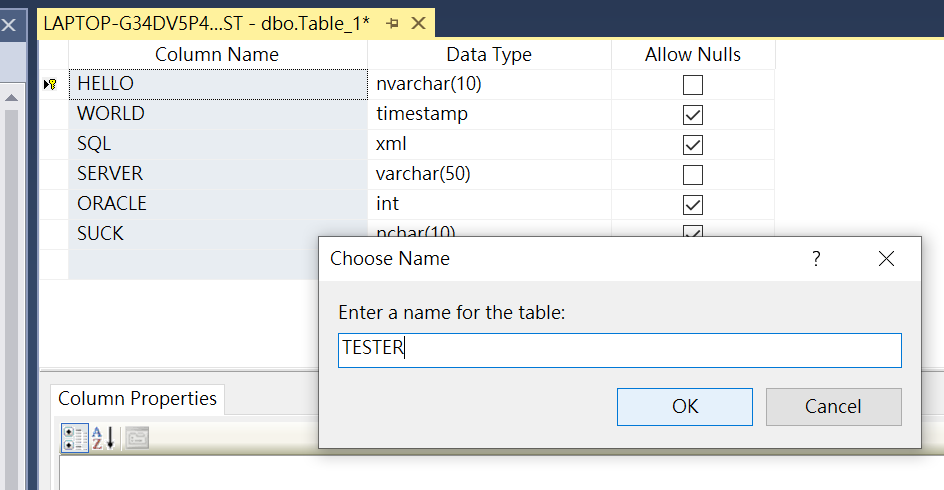Close the left side panel with X
The width and height of the screenshot is (944, 490).
pyautogui.click(x=8, y=24)
